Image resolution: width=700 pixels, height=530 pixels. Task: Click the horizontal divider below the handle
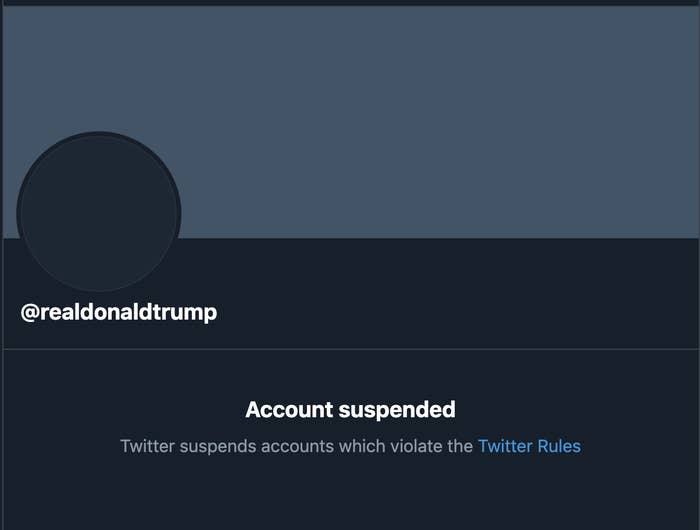[351, 349]
